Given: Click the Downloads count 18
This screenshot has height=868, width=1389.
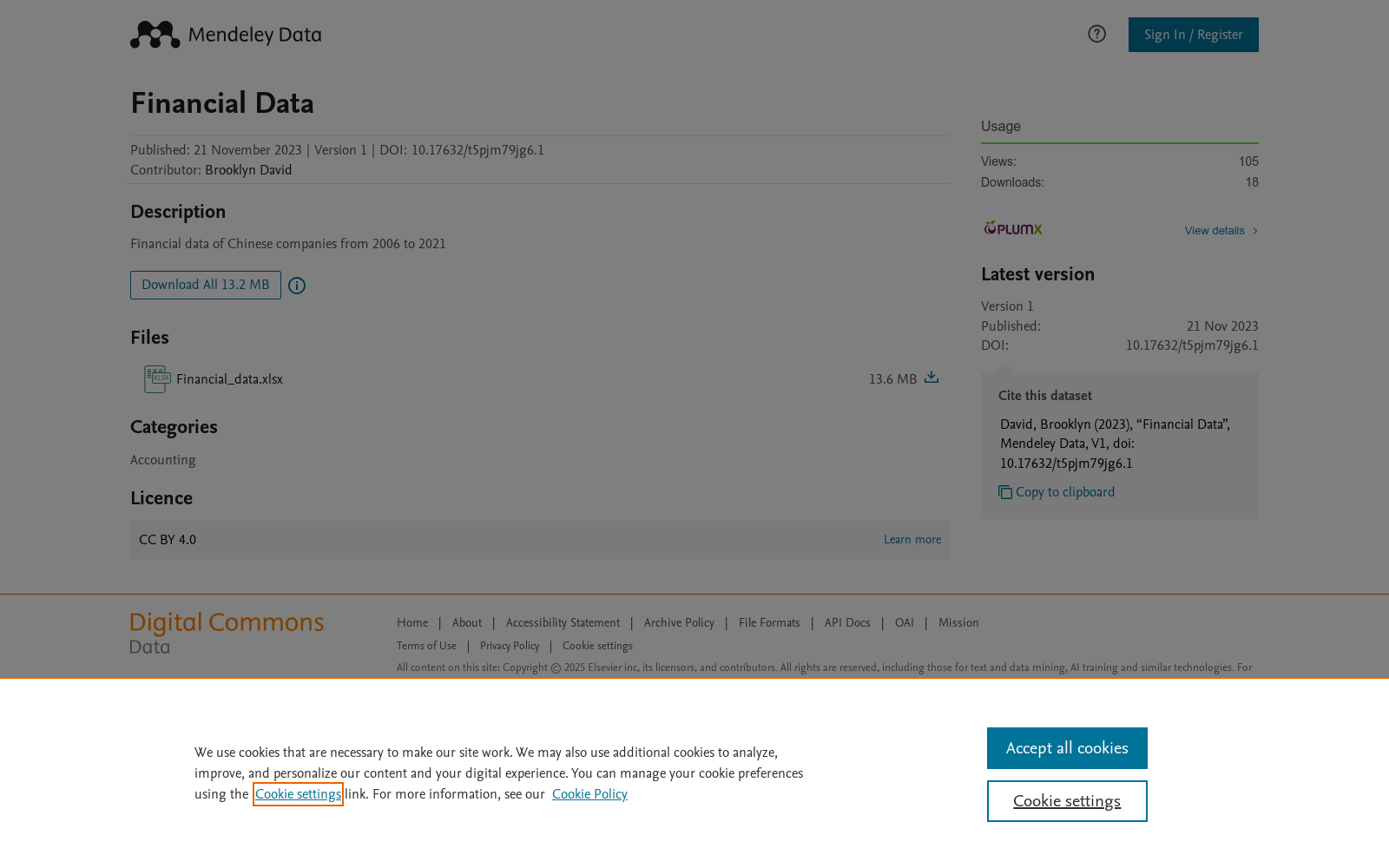Looking at the screenshot, I should pyautogui.click(x=1252, y=182).
